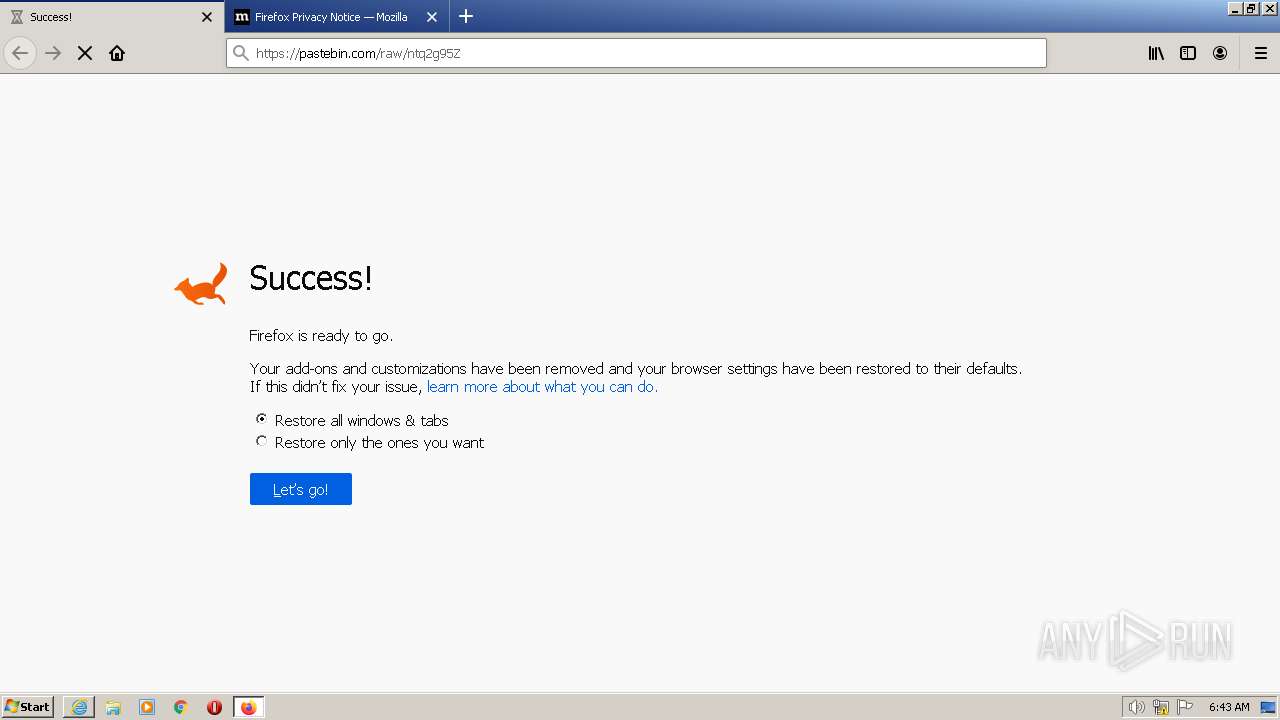Select Restore only the ones you want
The width and height of the screenshot is (1280, 720).
tap(370, 442)
